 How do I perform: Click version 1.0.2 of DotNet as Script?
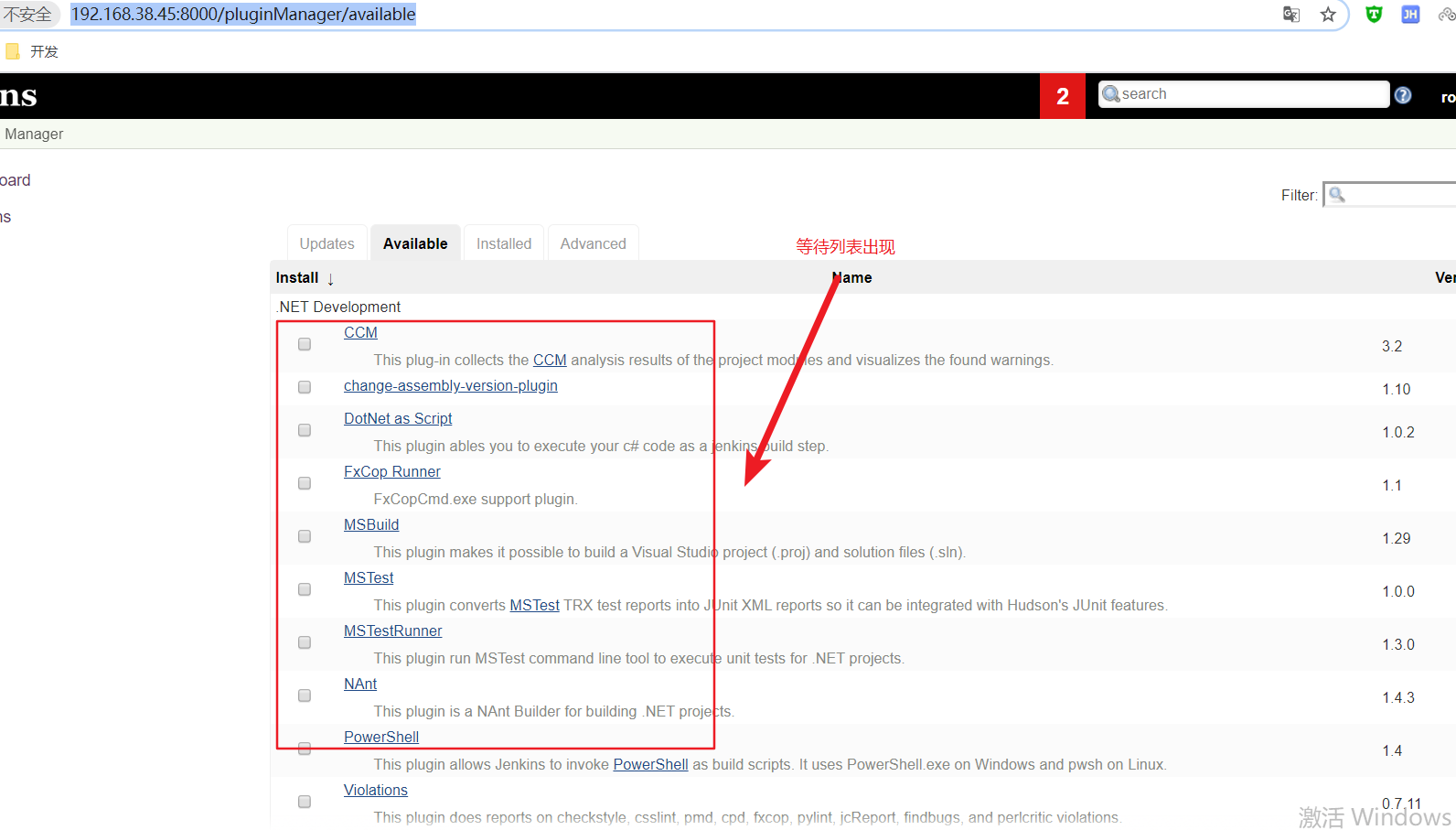point(1398,432)
